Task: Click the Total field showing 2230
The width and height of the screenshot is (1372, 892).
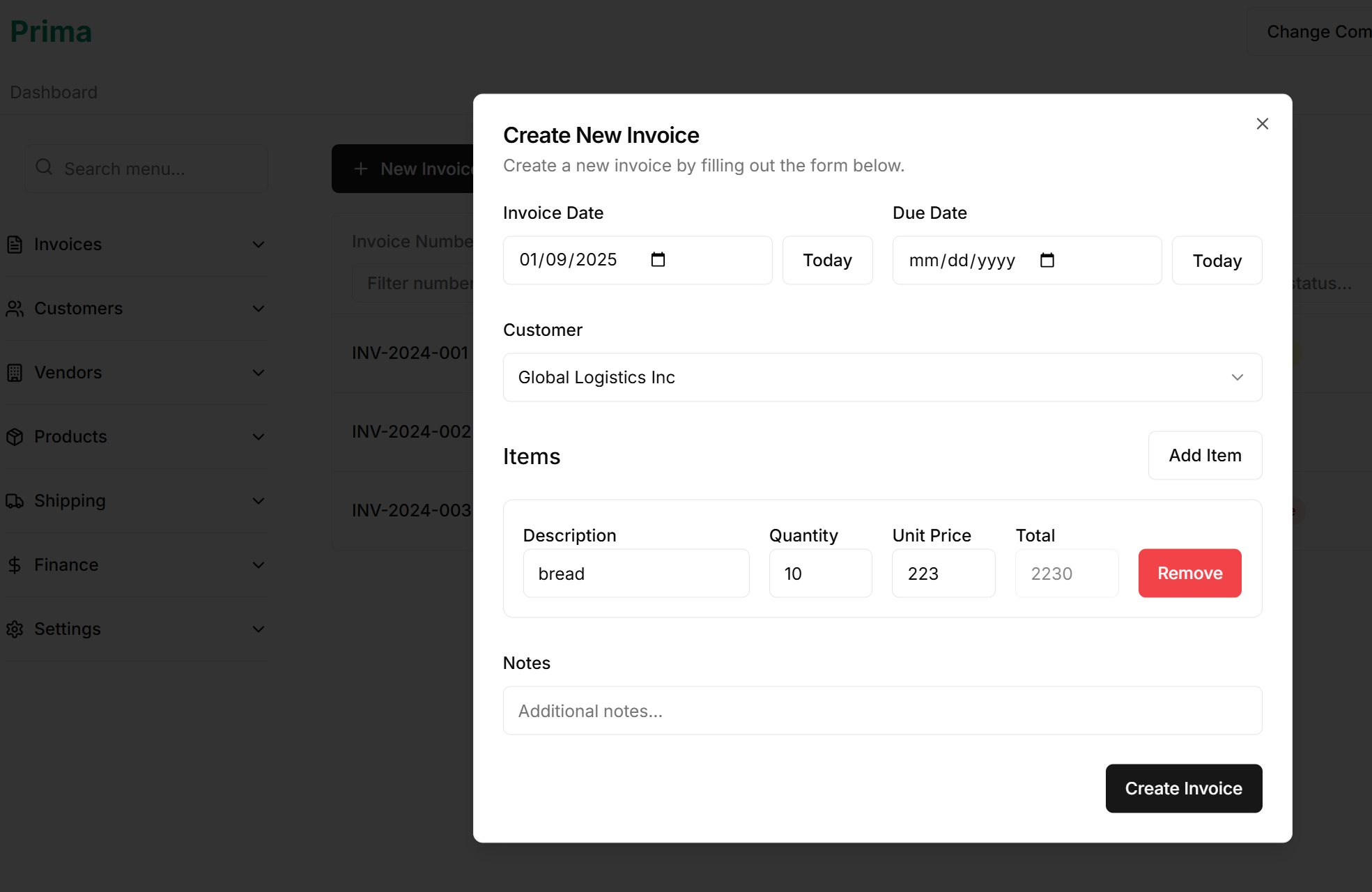Action: pyautogui.click(x=1067, y=573)
